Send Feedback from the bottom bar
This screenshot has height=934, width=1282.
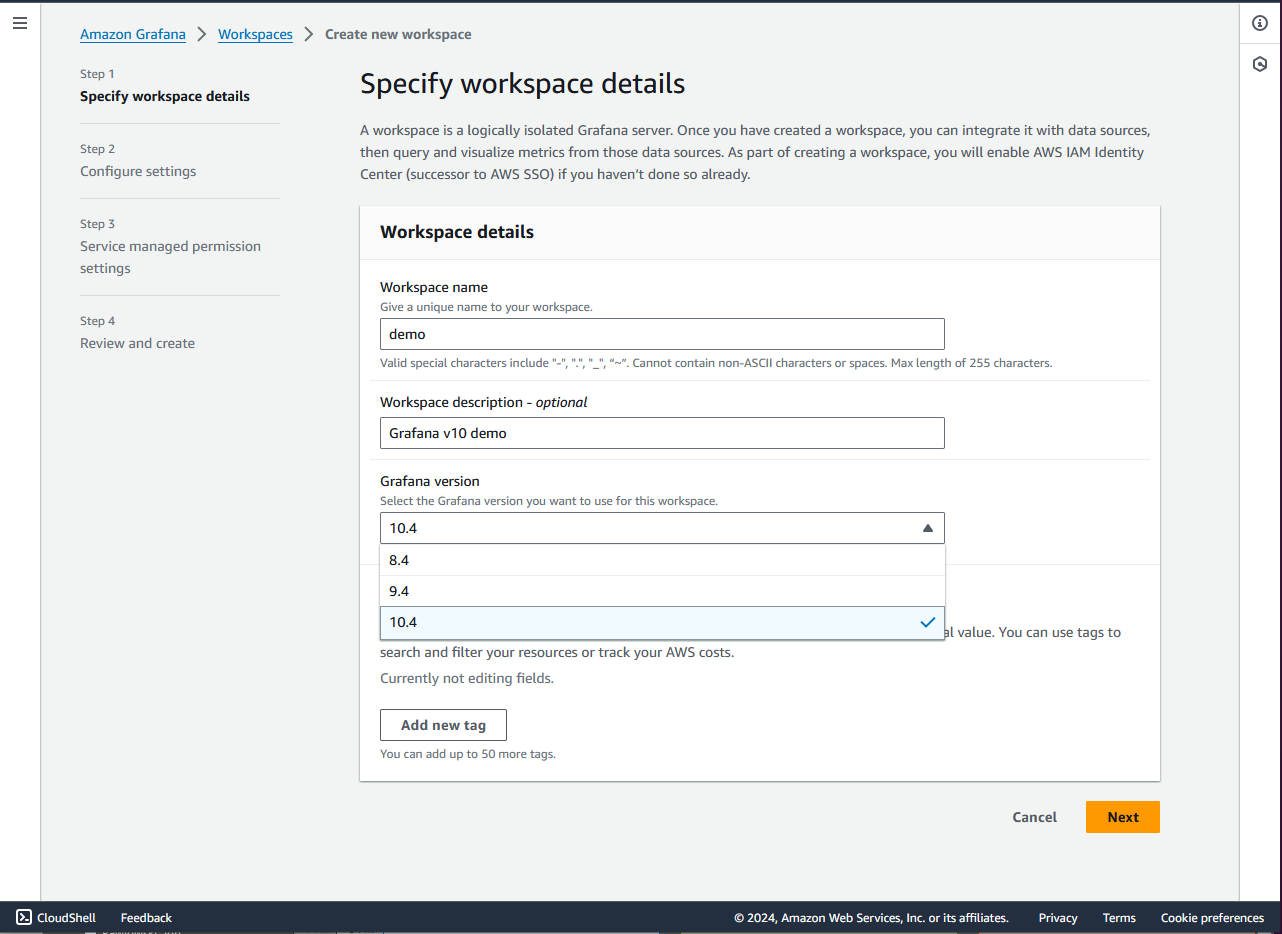(145, 917)
